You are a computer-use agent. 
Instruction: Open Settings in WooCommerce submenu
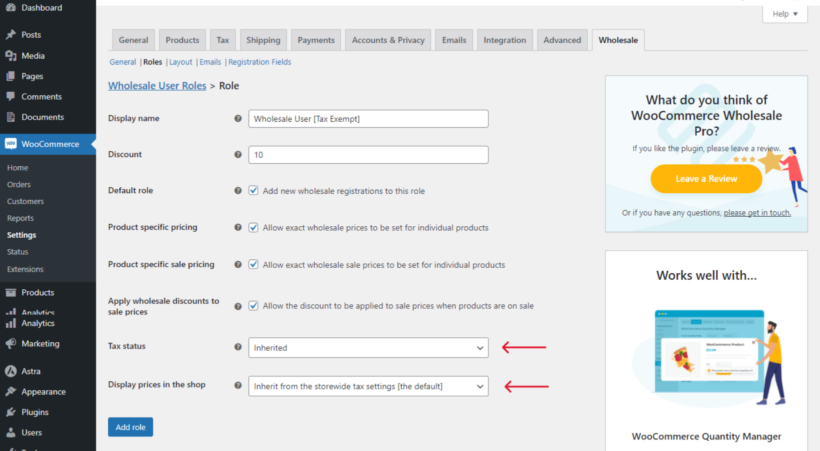coord(21,235)
